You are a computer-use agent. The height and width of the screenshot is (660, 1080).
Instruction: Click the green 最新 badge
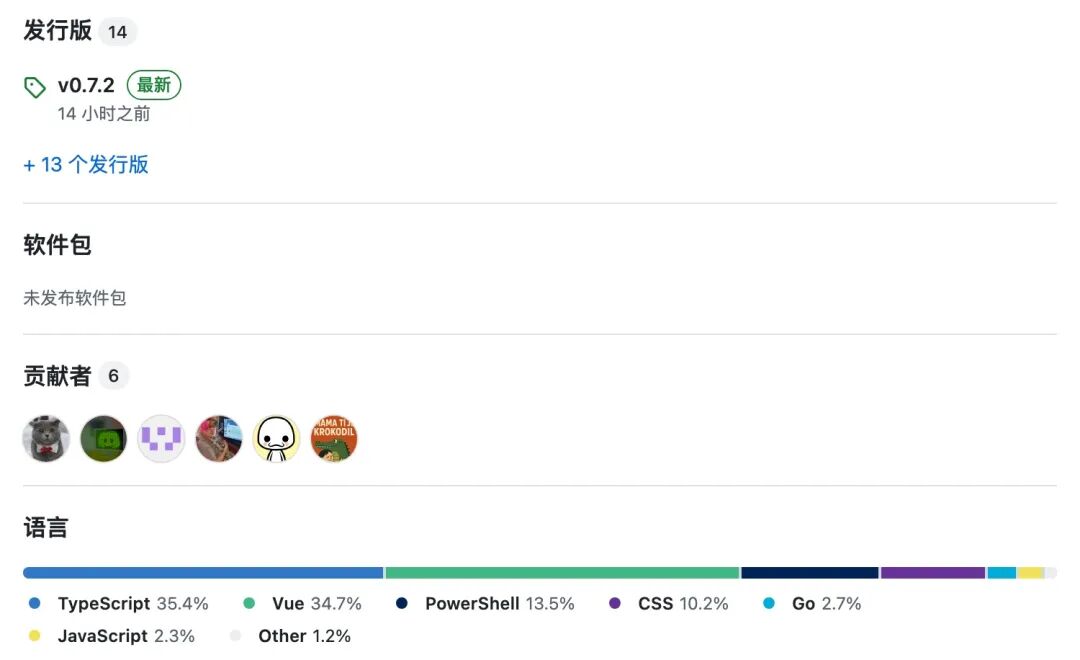pyautogui.click(x=154, y=86)
